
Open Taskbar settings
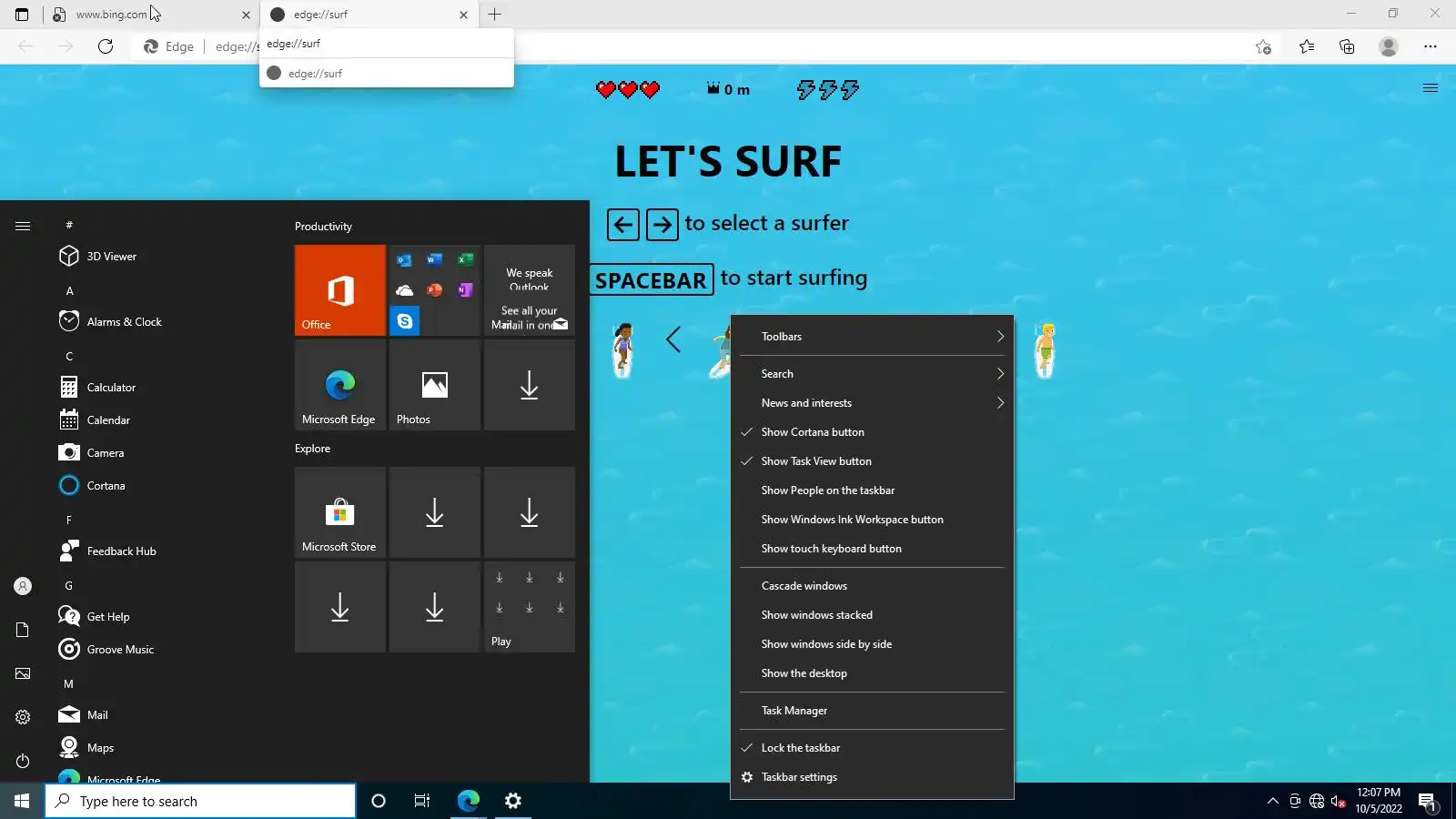(x=872, y=777)
